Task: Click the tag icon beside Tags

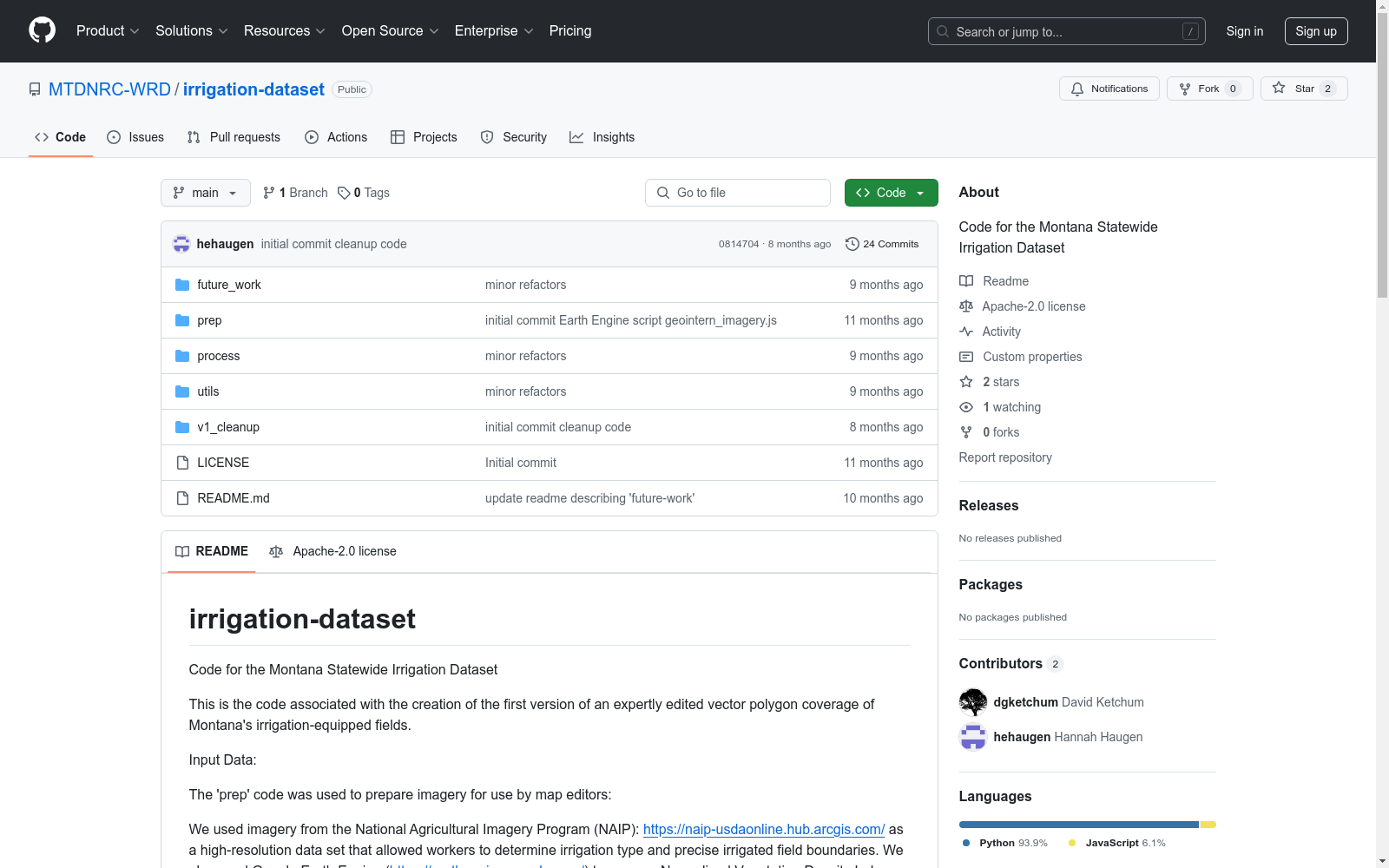Action: pos(344,193)
